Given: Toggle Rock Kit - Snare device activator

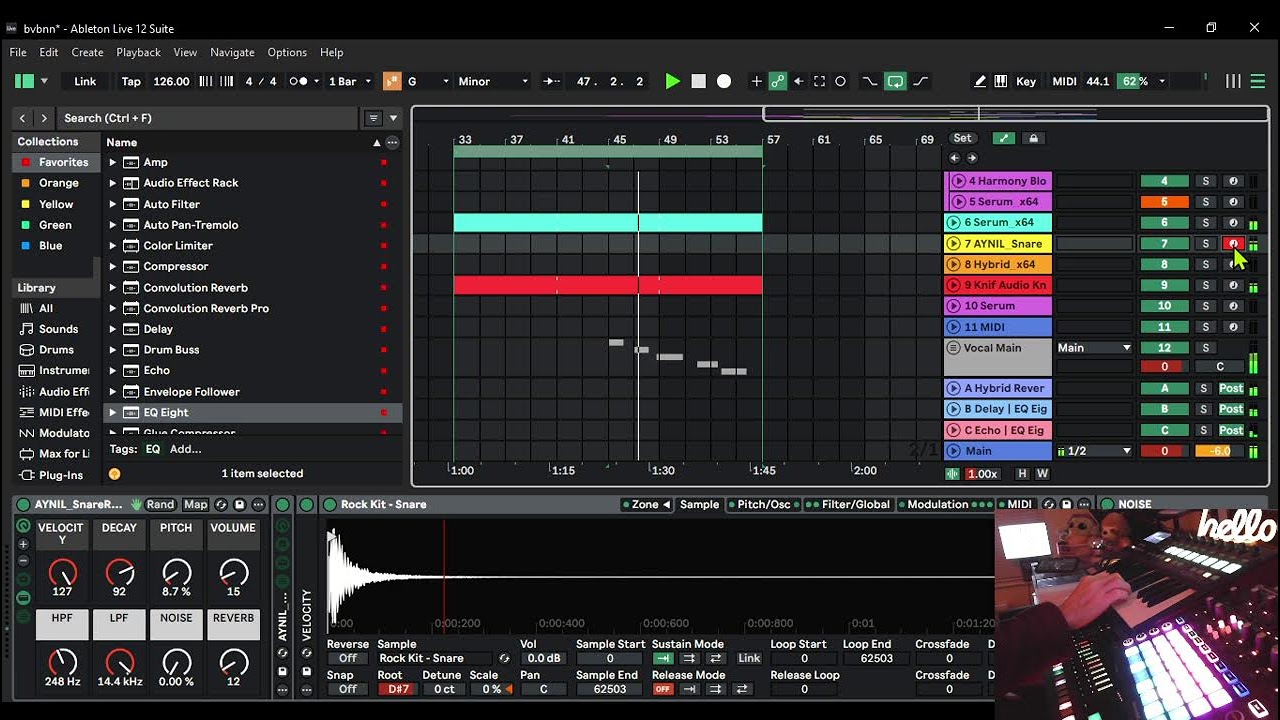Looking at the screenshot, I should tap(330, 505).
